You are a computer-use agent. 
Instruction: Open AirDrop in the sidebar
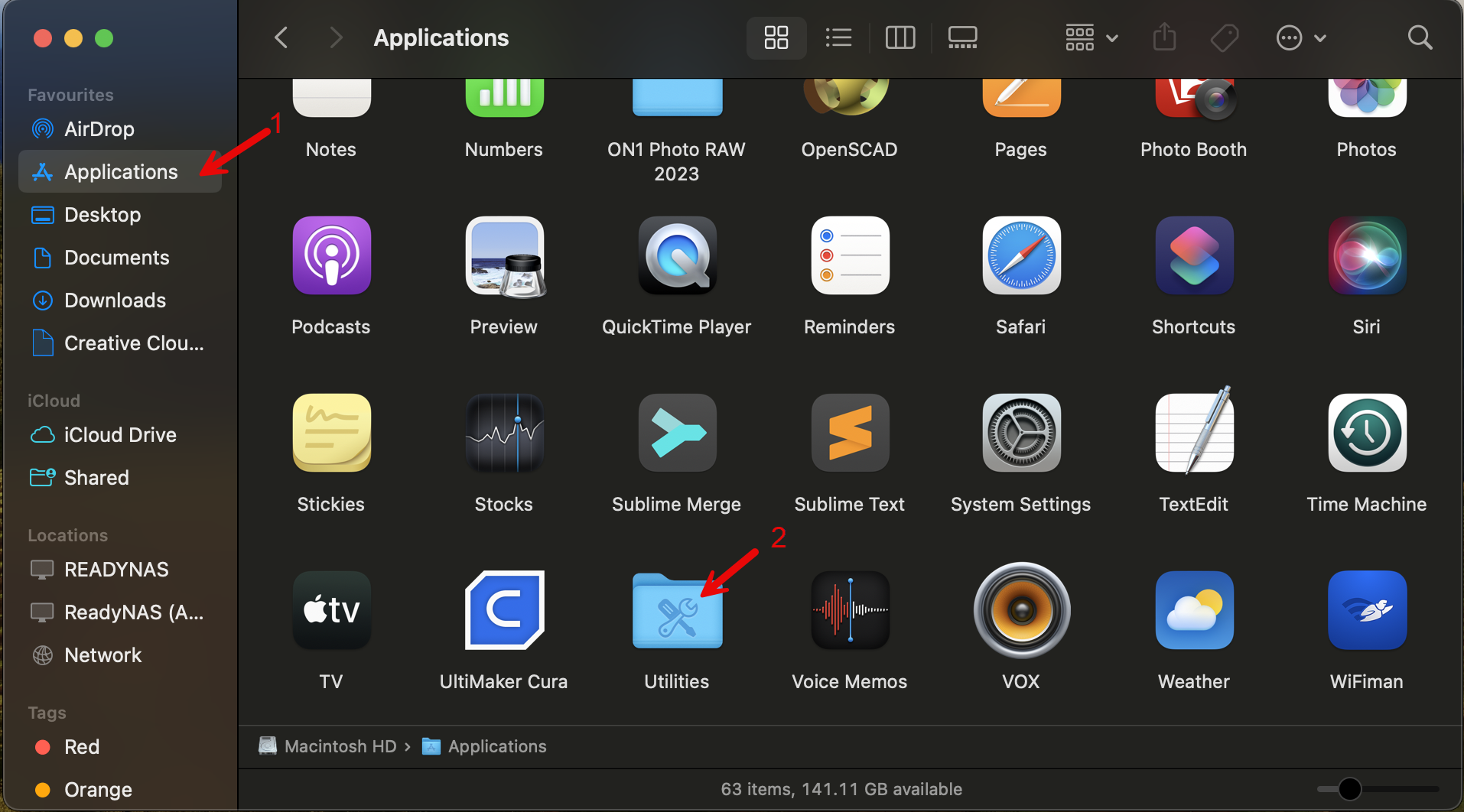[120, 129]
